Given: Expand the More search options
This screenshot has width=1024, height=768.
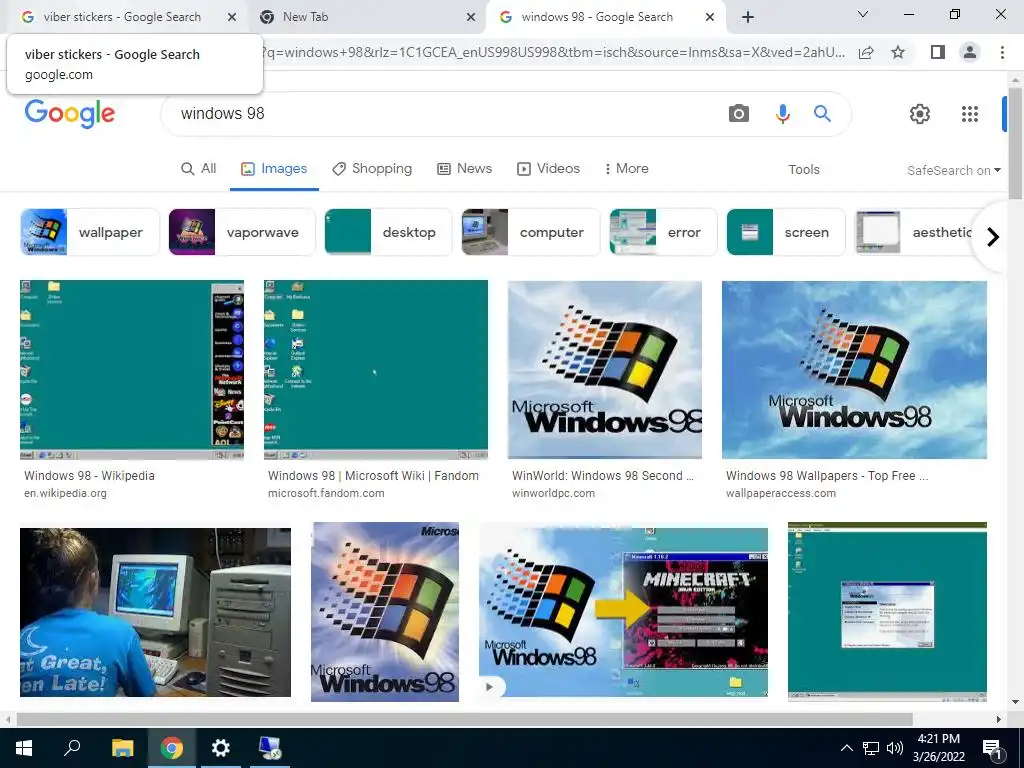Looking at the screenshot, I should pos(626,168).
